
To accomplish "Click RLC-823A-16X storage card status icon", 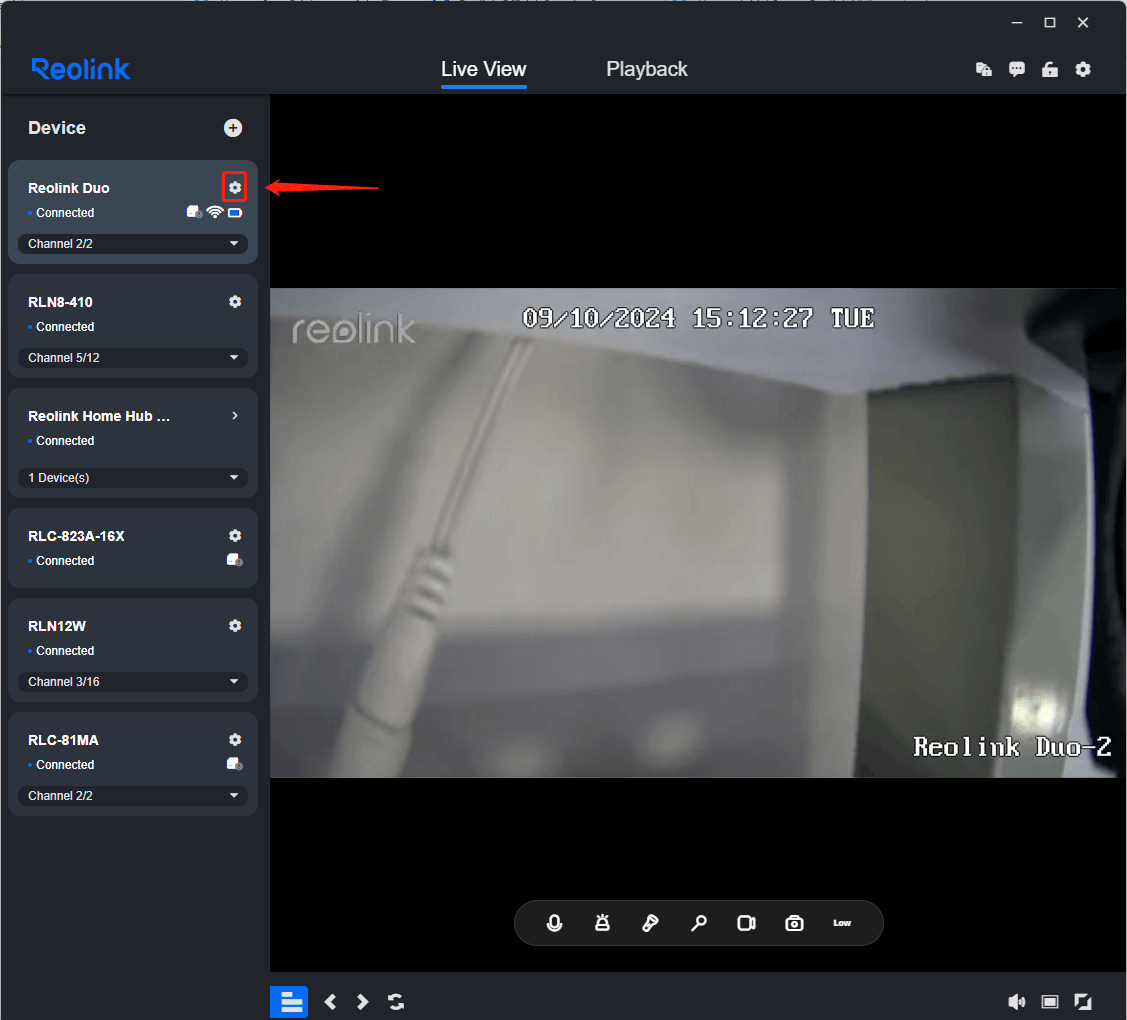I will [234, 560].
